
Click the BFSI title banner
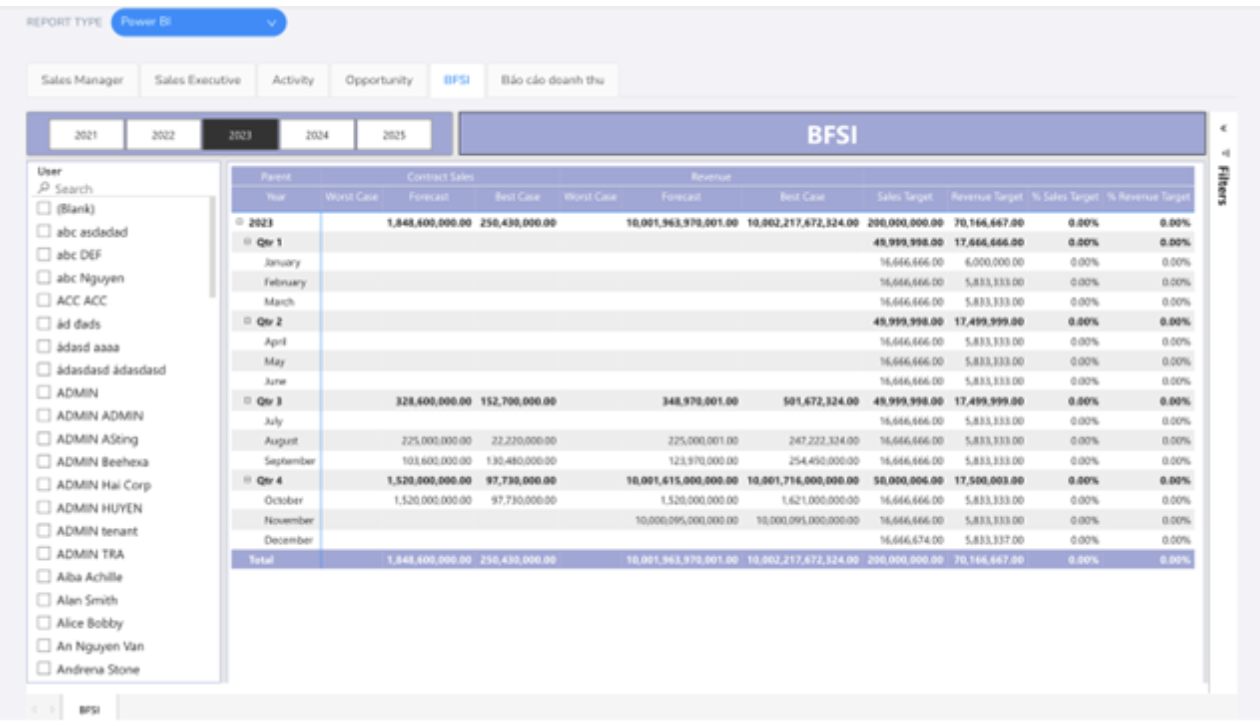click(x=832, y=134)
